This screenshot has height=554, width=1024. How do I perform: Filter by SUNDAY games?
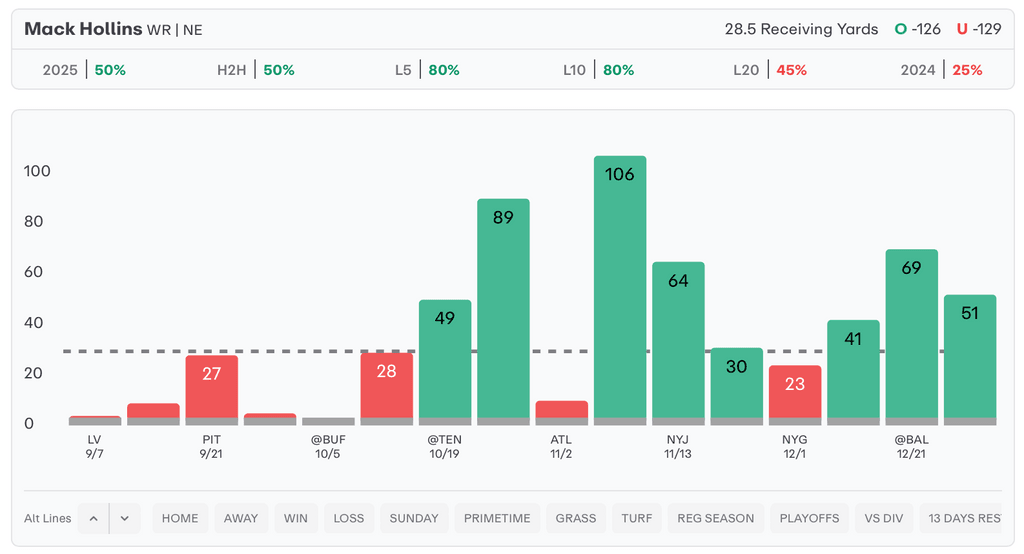(414, 518)
